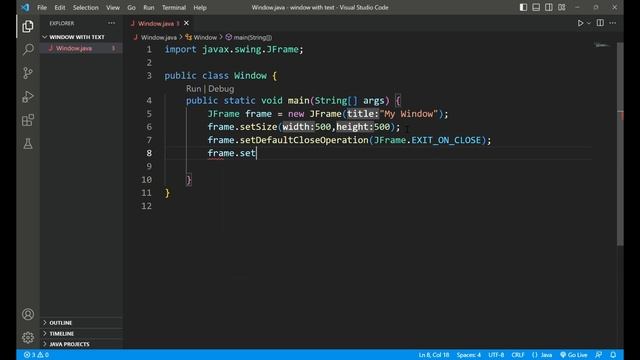Click line number 12 in gutter
Image resolution: width=640 pixels, height=360 pixels.
coord(146,206)
